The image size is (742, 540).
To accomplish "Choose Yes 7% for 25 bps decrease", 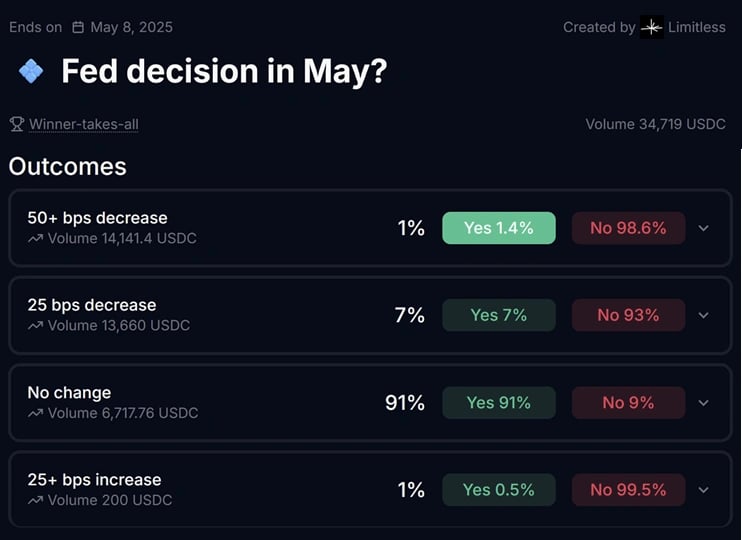I will tap(499, 315).
